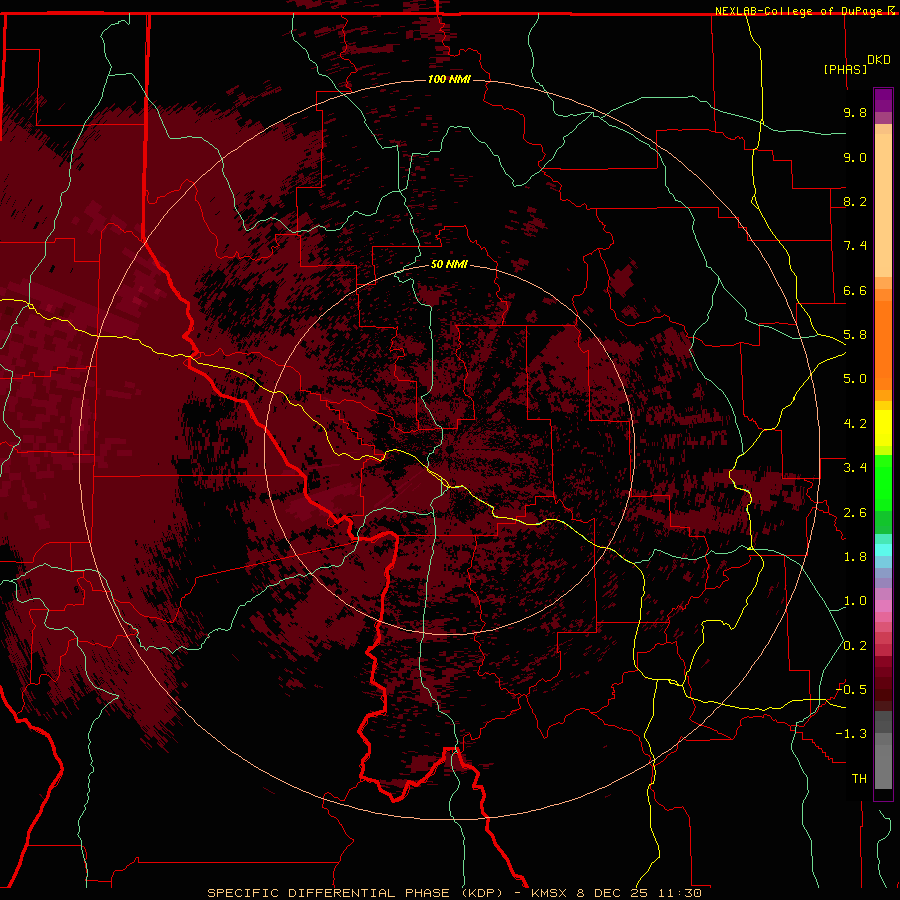Click the 4.2 scale value
This screenshot has width=900, height=900.
855,424
